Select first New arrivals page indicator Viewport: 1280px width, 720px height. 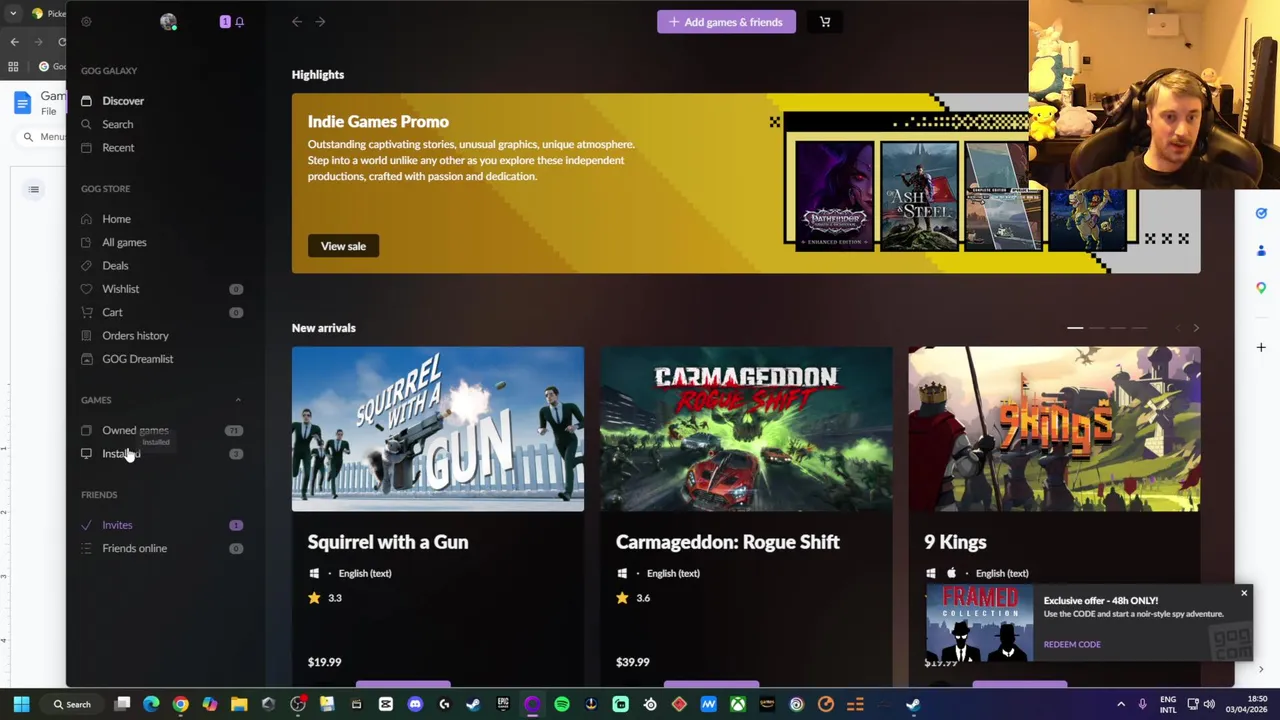[x=1075, y=328]
